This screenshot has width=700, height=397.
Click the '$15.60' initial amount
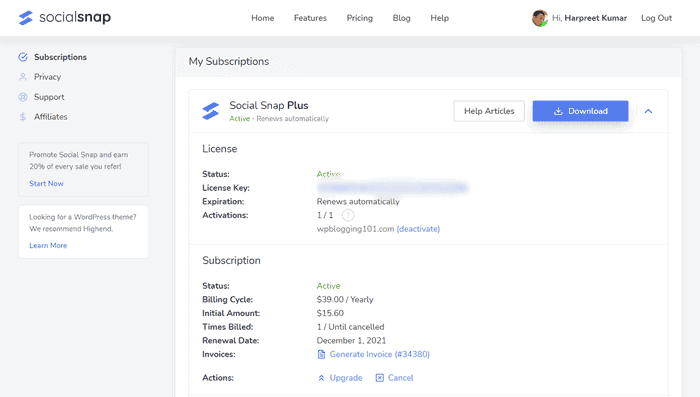[330, 313]
